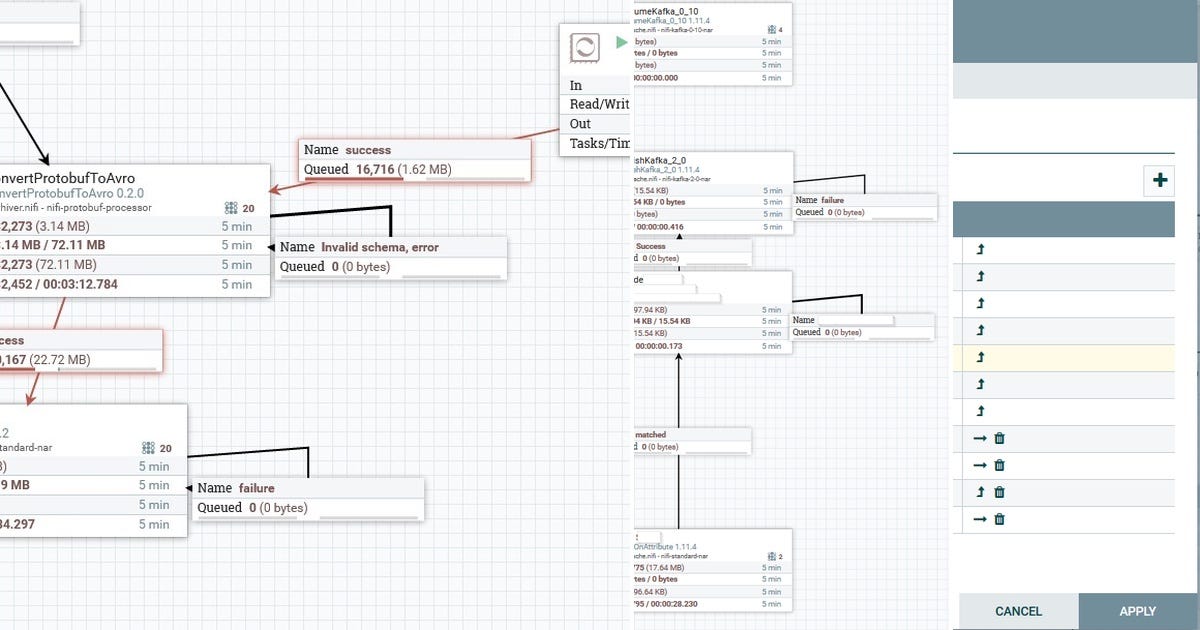Click the 00:03:12.784 task duration value
Viewport: 1200px width, 630px height.
pos(78,285)
